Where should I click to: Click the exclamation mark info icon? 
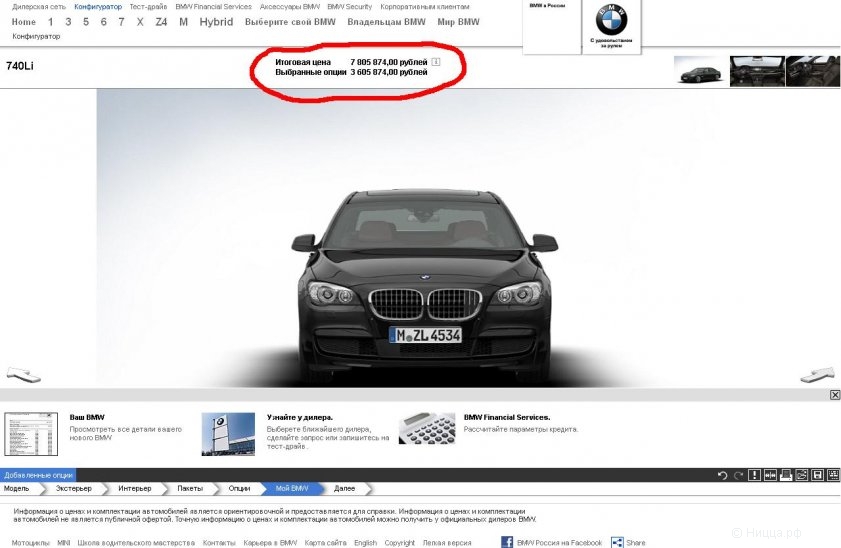click(x=755, y=475)
